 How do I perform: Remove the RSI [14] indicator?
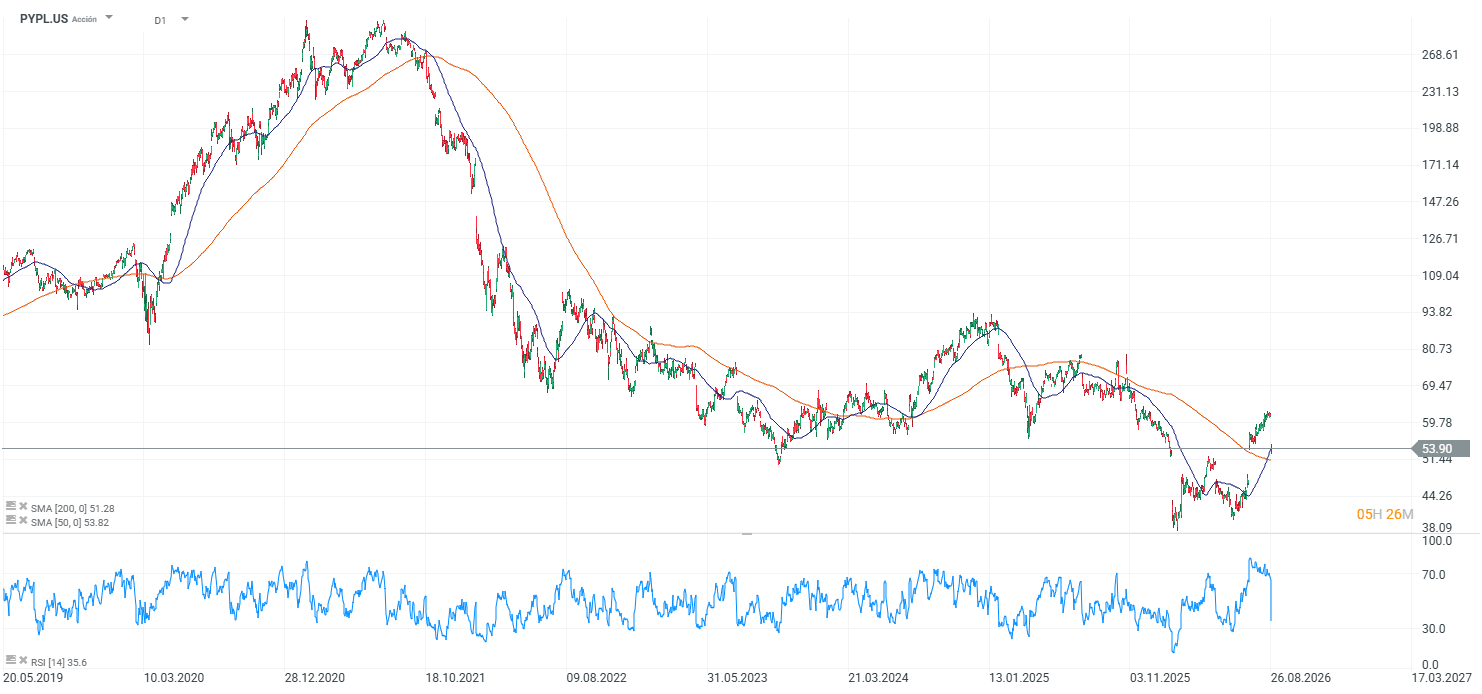pos(23,660)
